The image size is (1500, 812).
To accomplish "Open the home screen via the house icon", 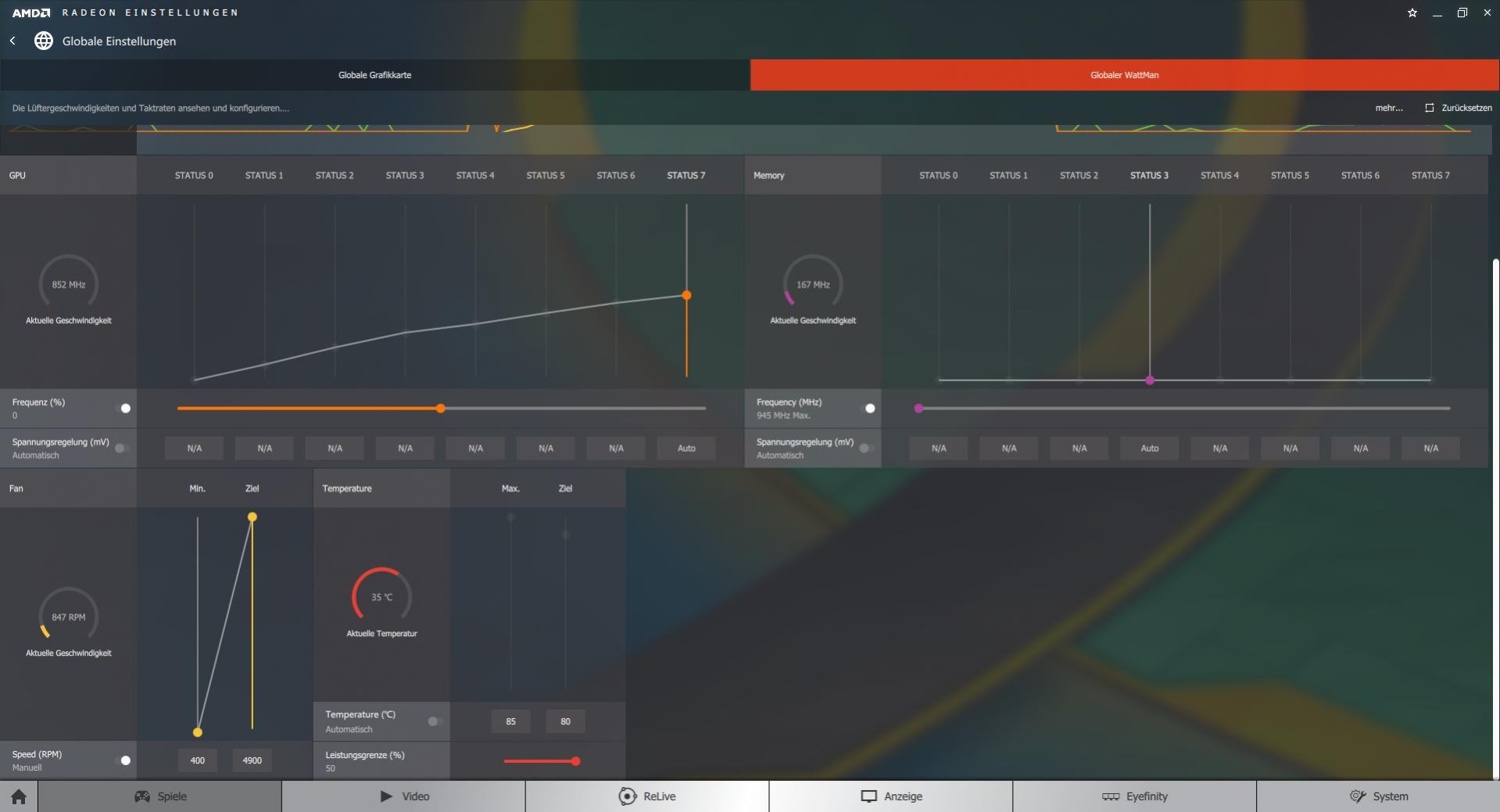I will click(x=19, y=796).
